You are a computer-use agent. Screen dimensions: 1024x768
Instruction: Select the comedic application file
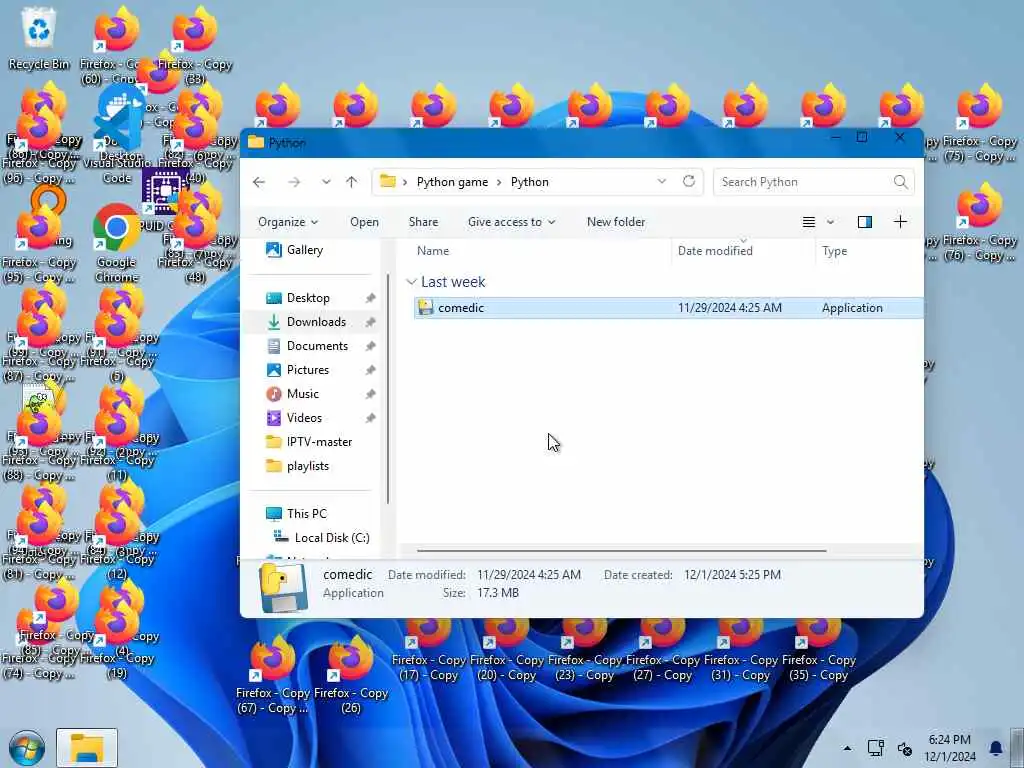point(669,308)
